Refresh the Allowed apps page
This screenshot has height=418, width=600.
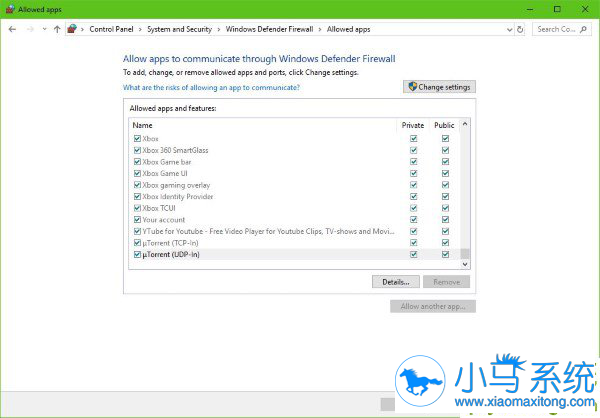520,29
